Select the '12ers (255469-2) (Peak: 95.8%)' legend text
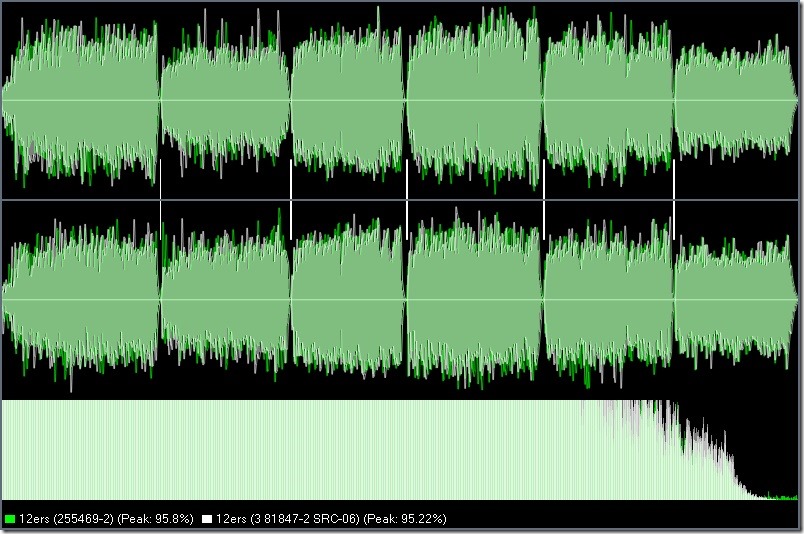Image resolution: width=804 pixels, height=534 pixels. coord(106,519)
